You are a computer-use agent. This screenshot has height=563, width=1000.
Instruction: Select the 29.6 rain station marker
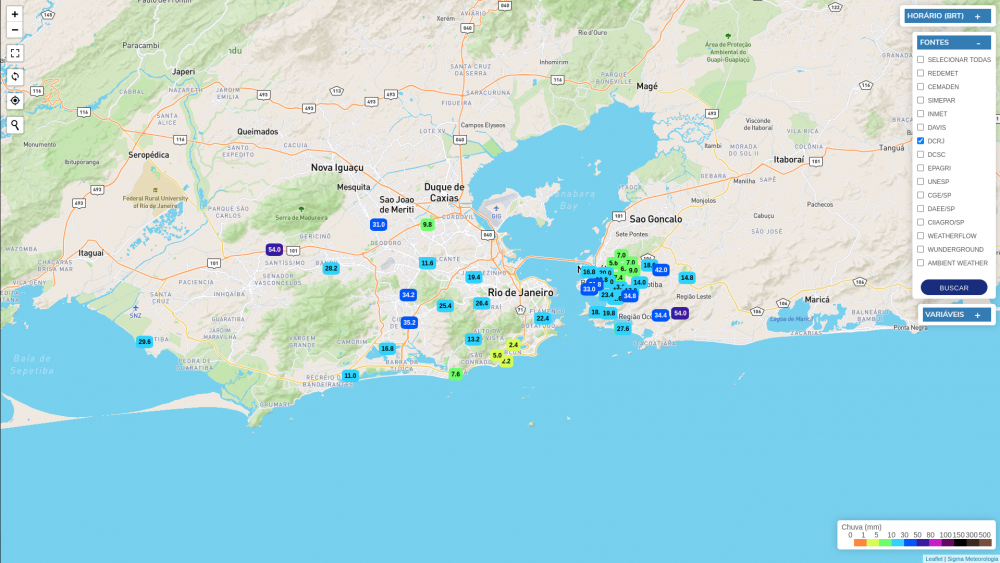tap(145, 342)
